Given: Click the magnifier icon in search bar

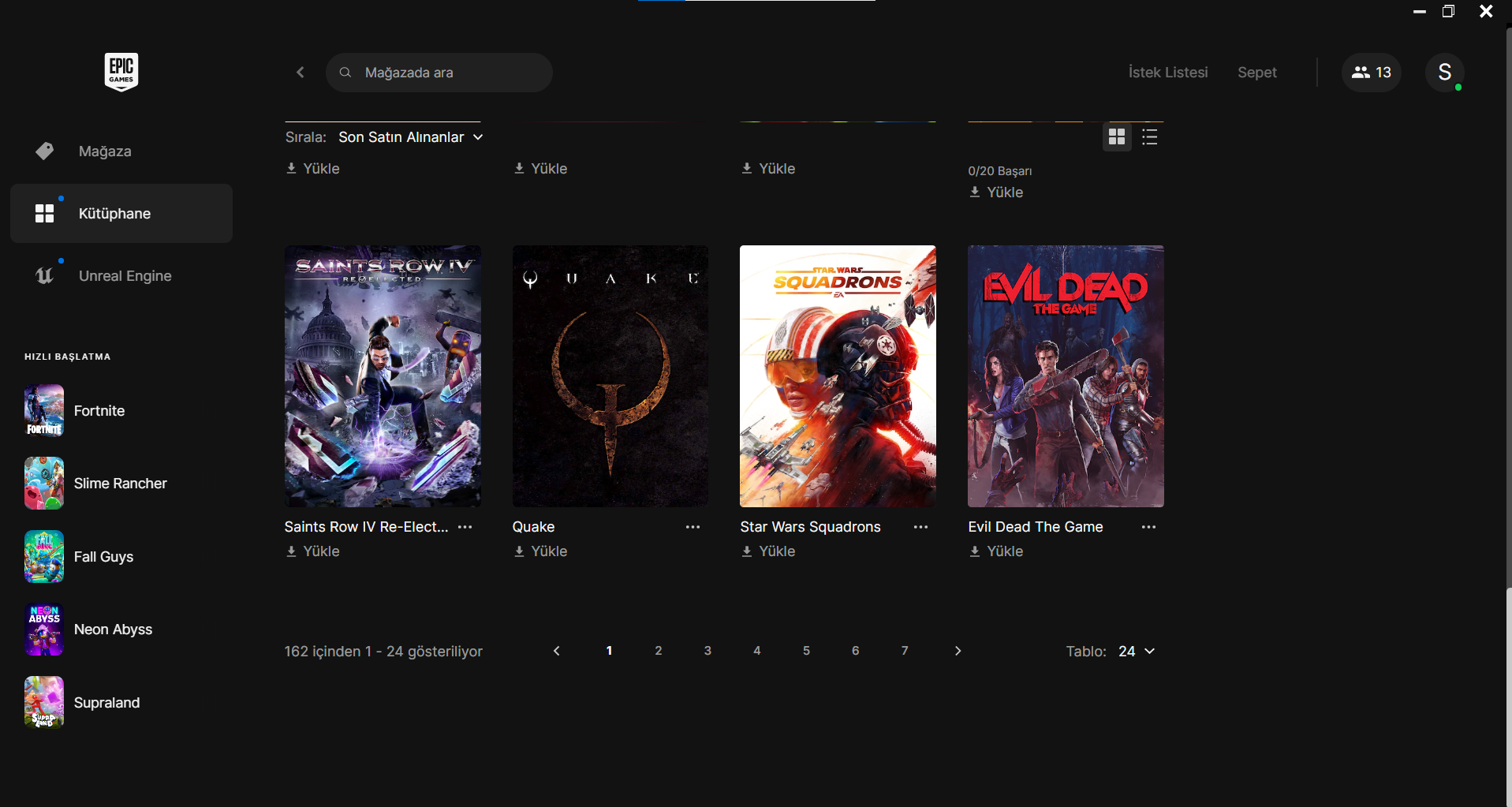Looking at the screenshot, I should (345, 73).
